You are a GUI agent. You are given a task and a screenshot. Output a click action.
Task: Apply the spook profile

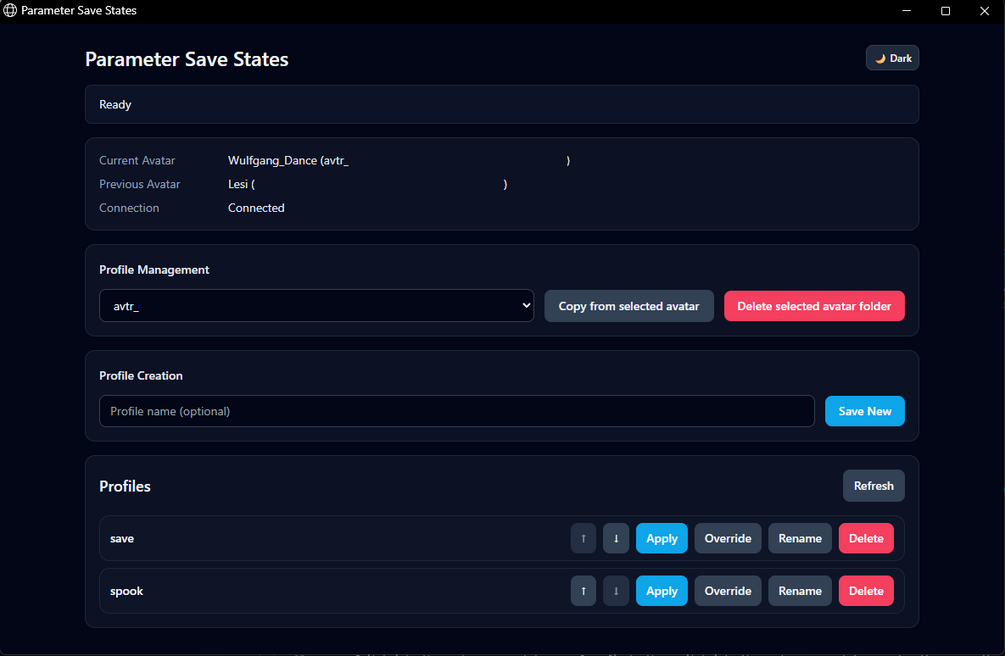click(x=661, y=591)
